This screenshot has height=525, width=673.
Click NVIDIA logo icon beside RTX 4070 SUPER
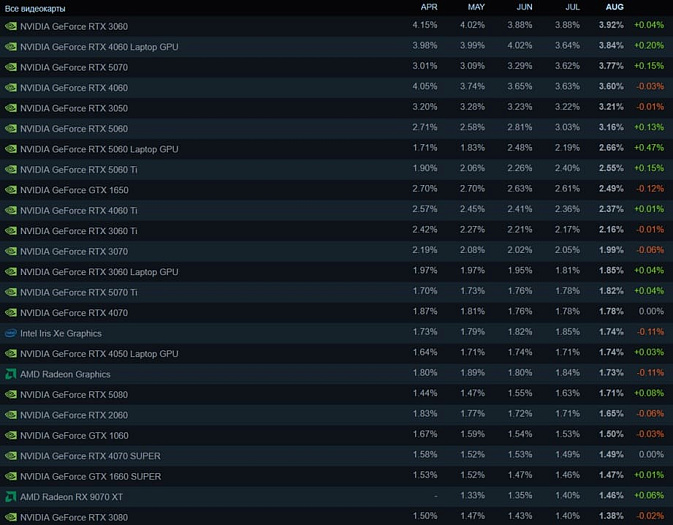11,456
